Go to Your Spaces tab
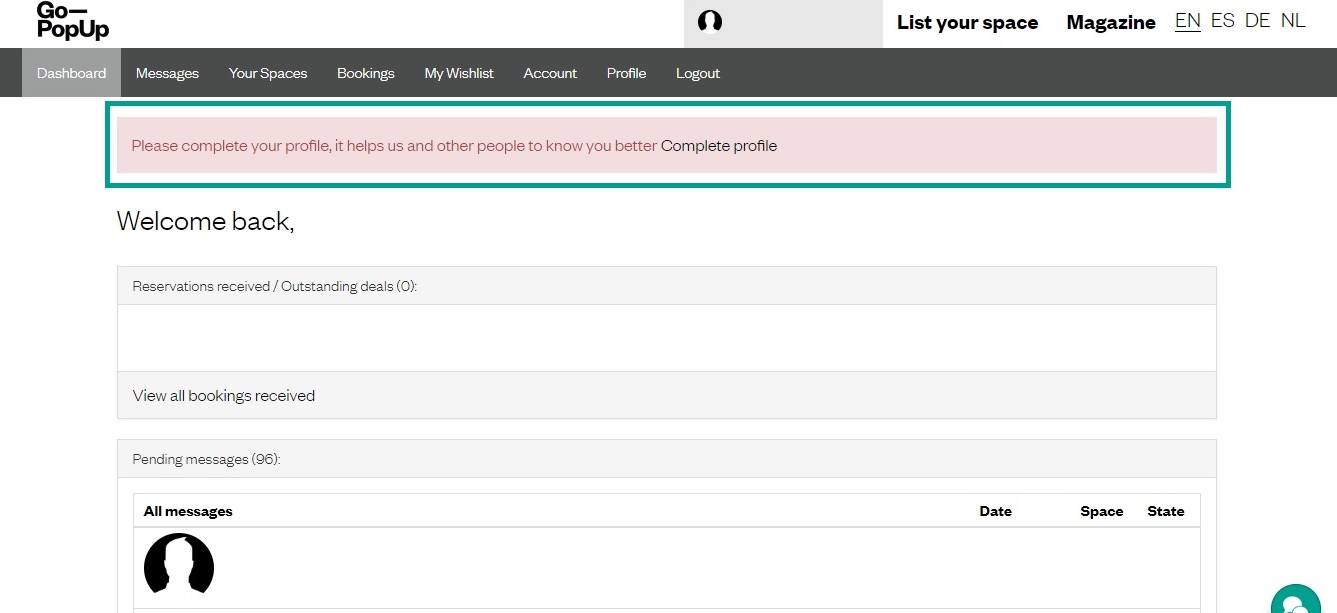Viewport: 1337px width, 613px height. tap(268, 73)
